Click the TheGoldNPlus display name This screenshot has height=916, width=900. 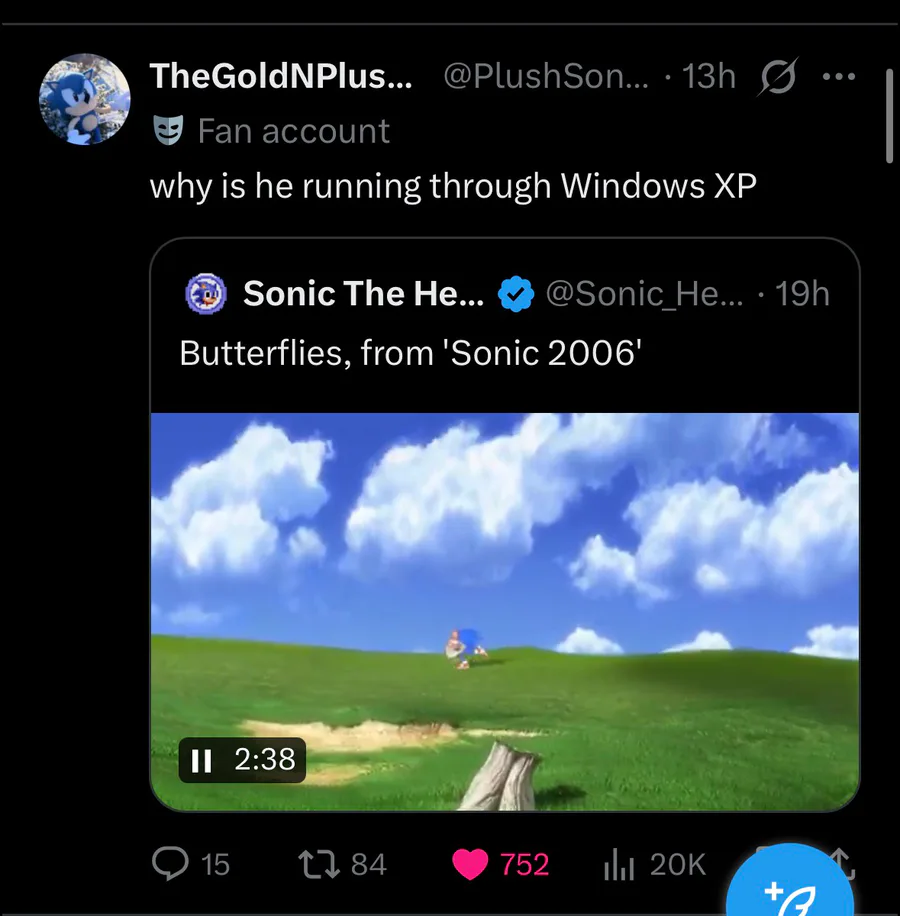coord(280,76)
